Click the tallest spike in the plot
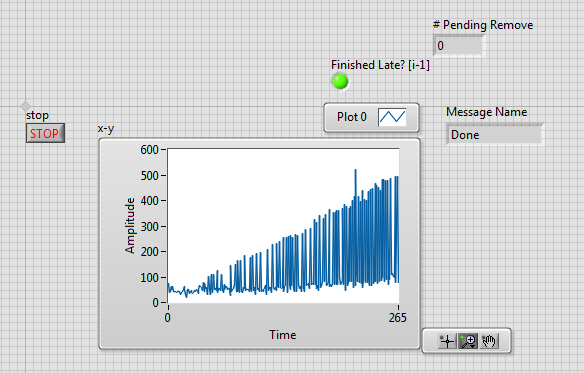Viewport: 584px width, 373px height. click(x=355, y=171)
